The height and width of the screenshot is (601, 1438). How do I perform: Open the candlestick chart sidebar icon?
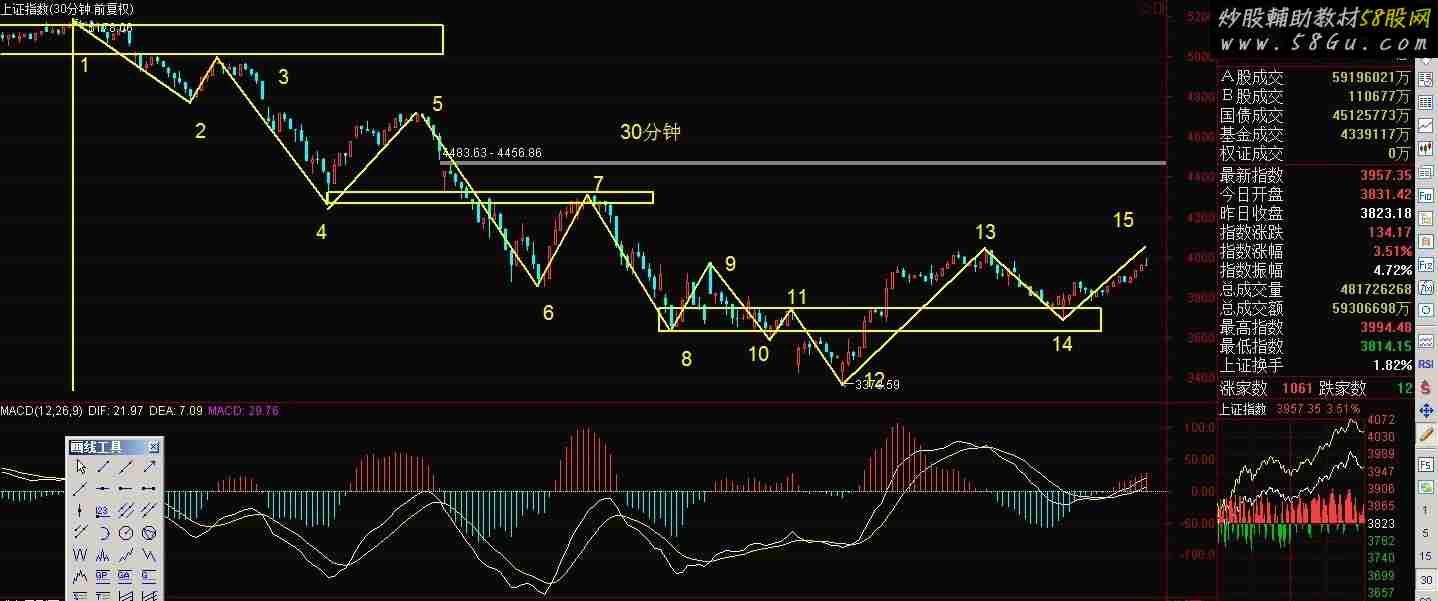pyautogui.click(x=1424, y=148)
